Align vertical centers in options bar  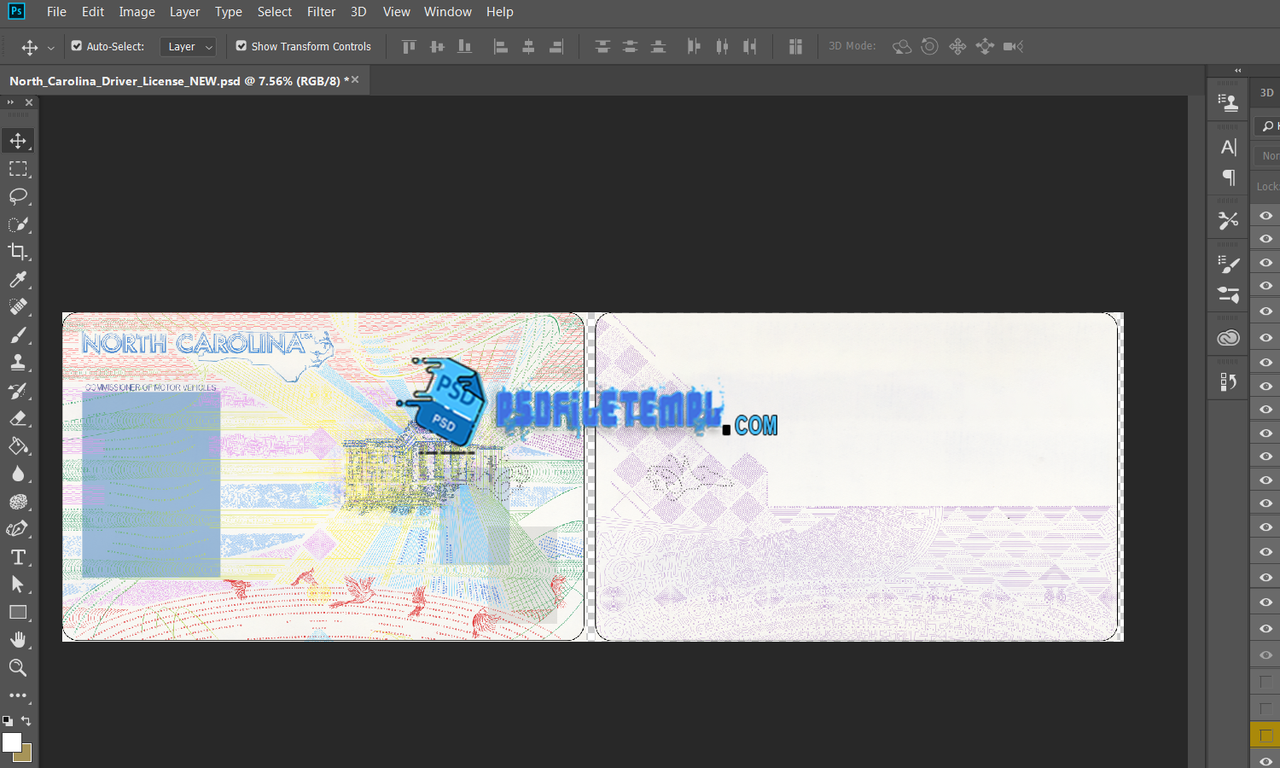click(436, 46)
